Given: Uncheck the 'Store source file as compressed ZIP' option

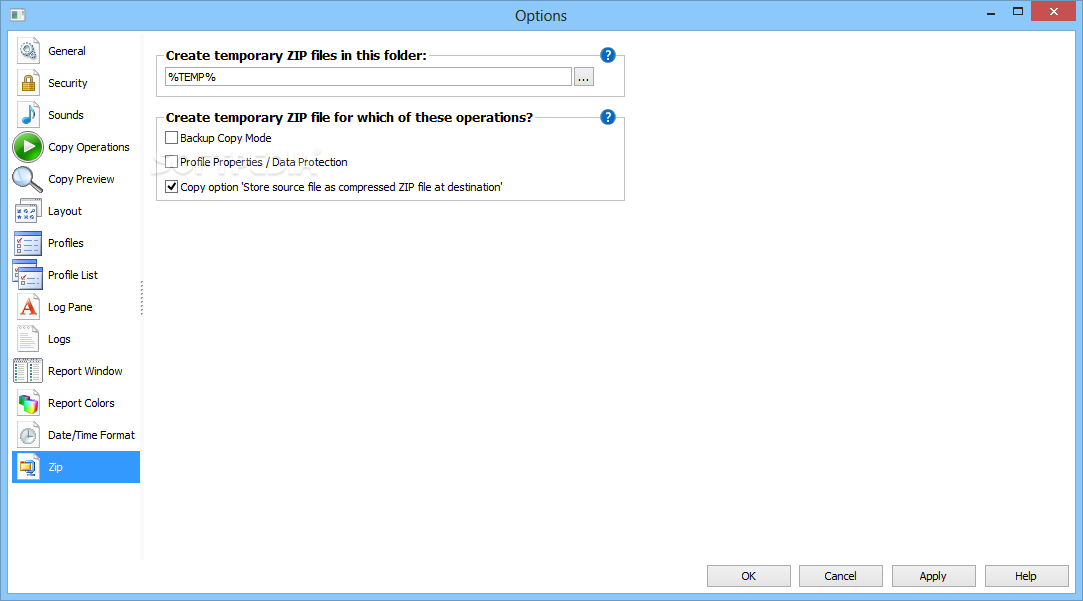Looking at the screenshot, I should 172,186.
